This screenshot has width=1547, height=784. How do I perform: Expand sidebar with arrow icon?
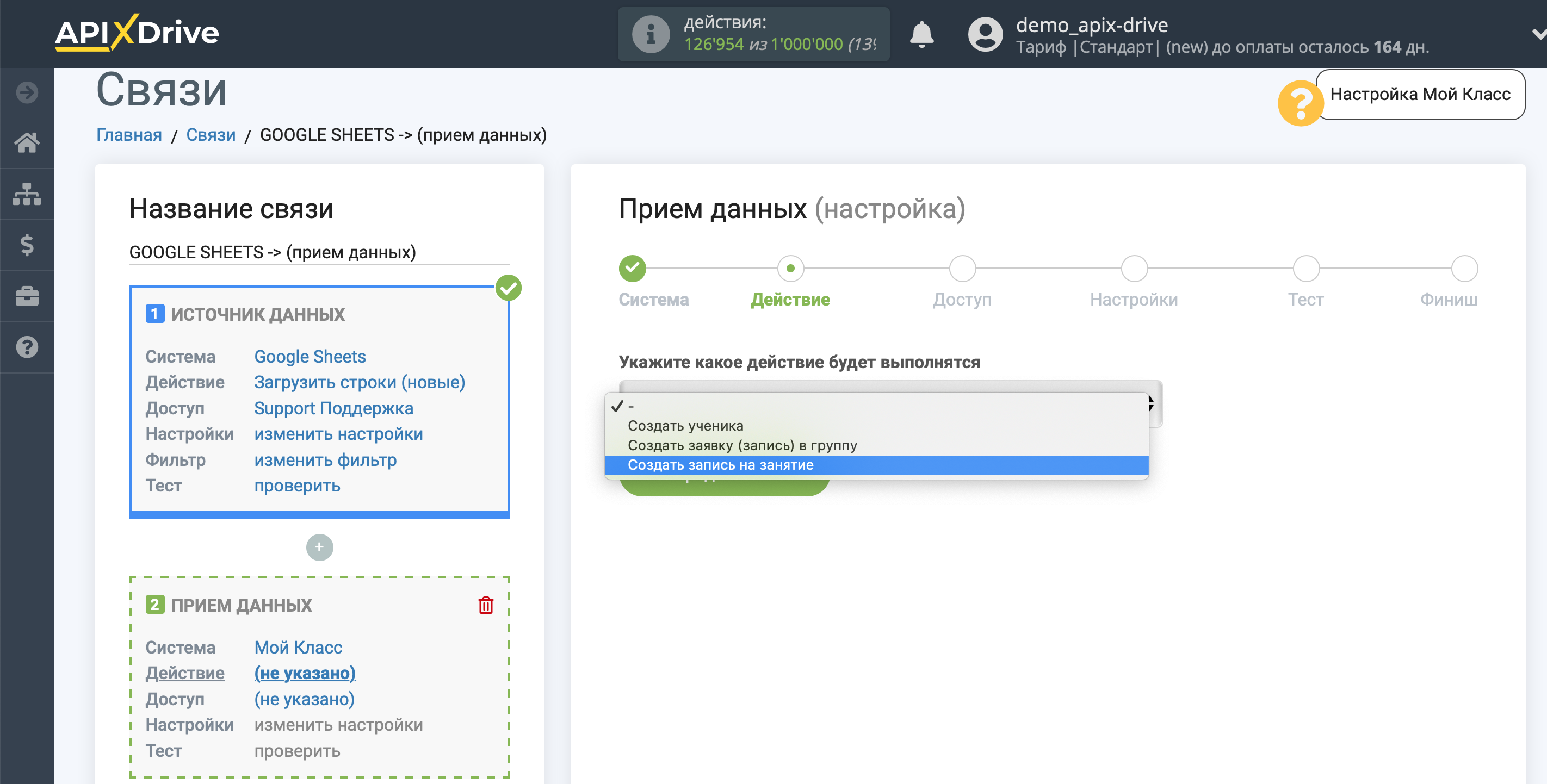click(27, 92)
